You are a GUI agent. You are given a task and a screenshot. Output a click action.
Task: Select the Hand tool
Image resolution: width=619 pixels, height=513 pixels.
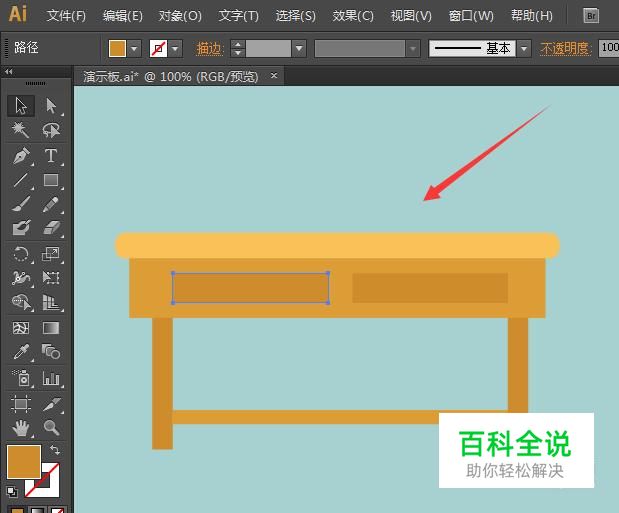tap(21, 428)
